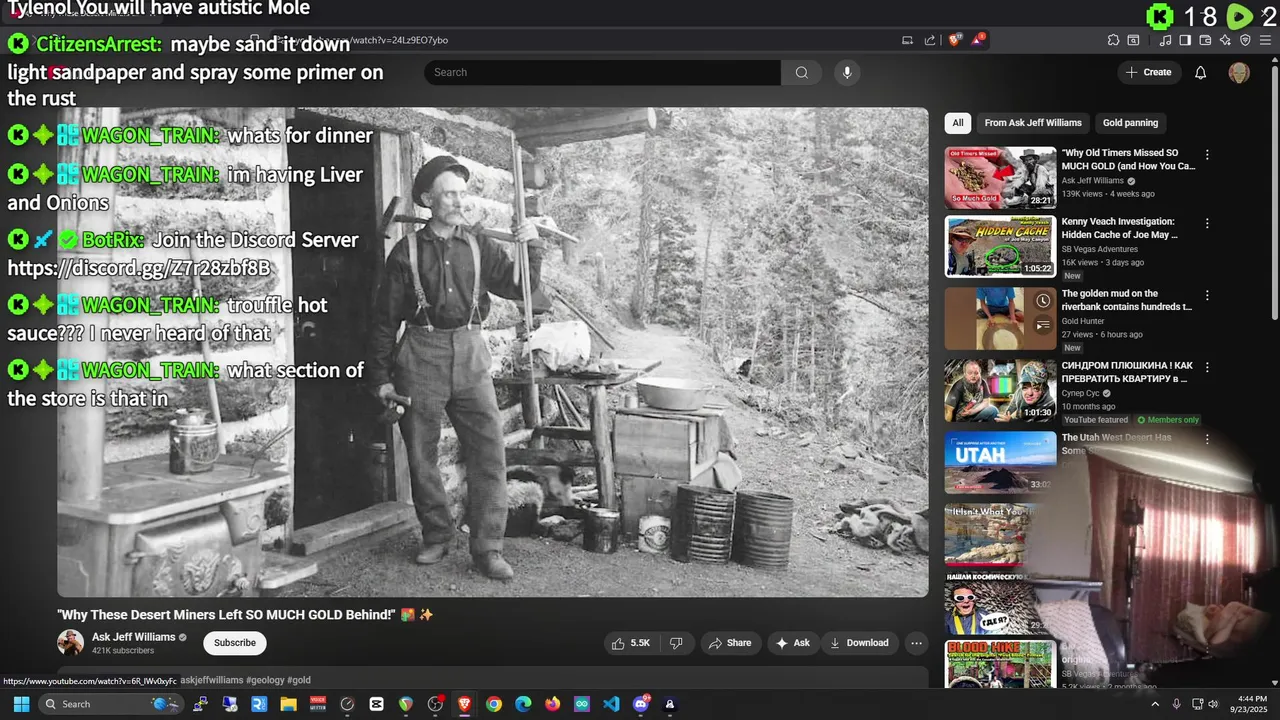Open the Brave playlist music note icon

pos(1166,40)
